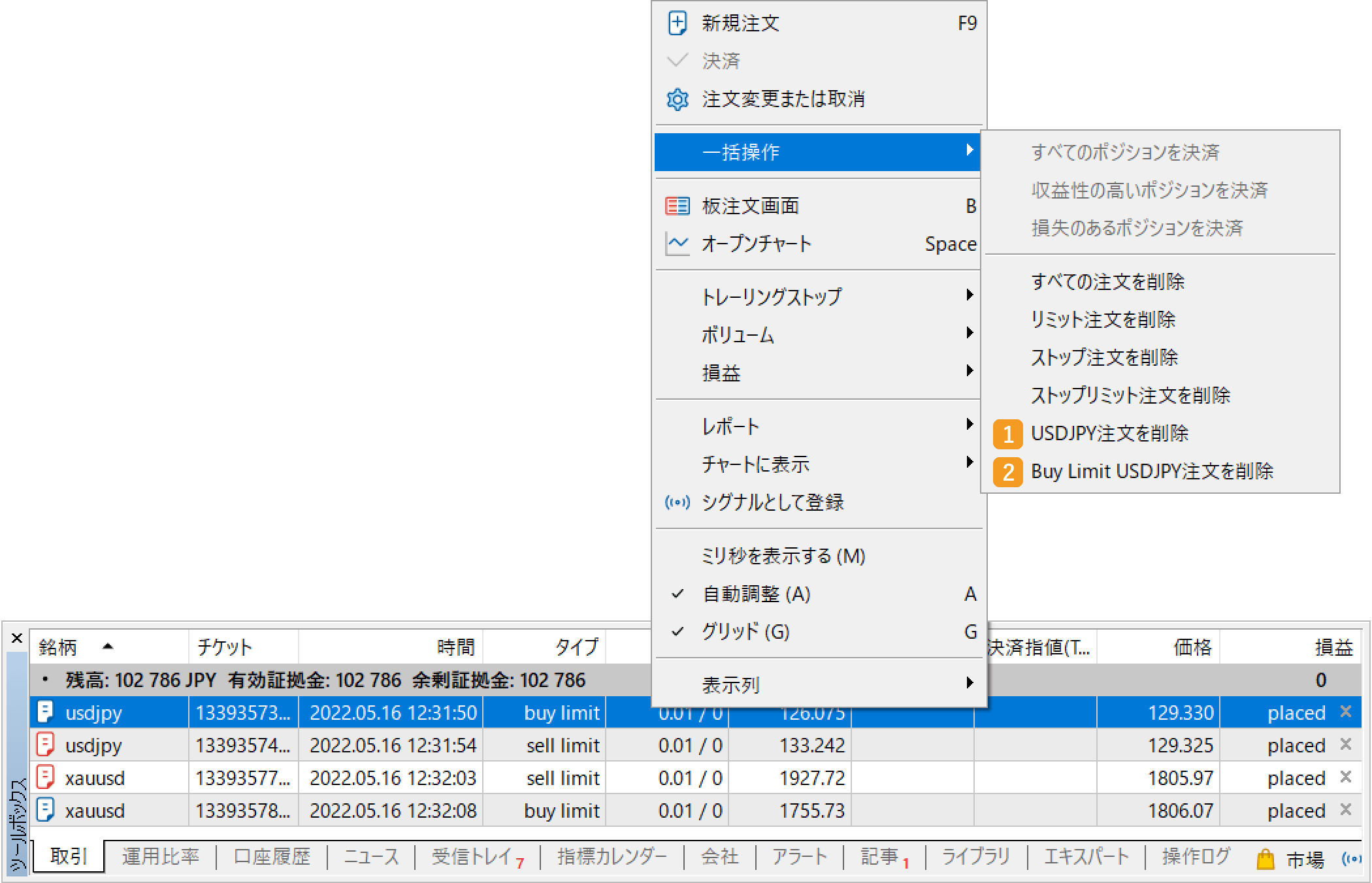Click the 133.242 price cell
The width and height of the screenshot is (1372, 883).
click(790, 745)
